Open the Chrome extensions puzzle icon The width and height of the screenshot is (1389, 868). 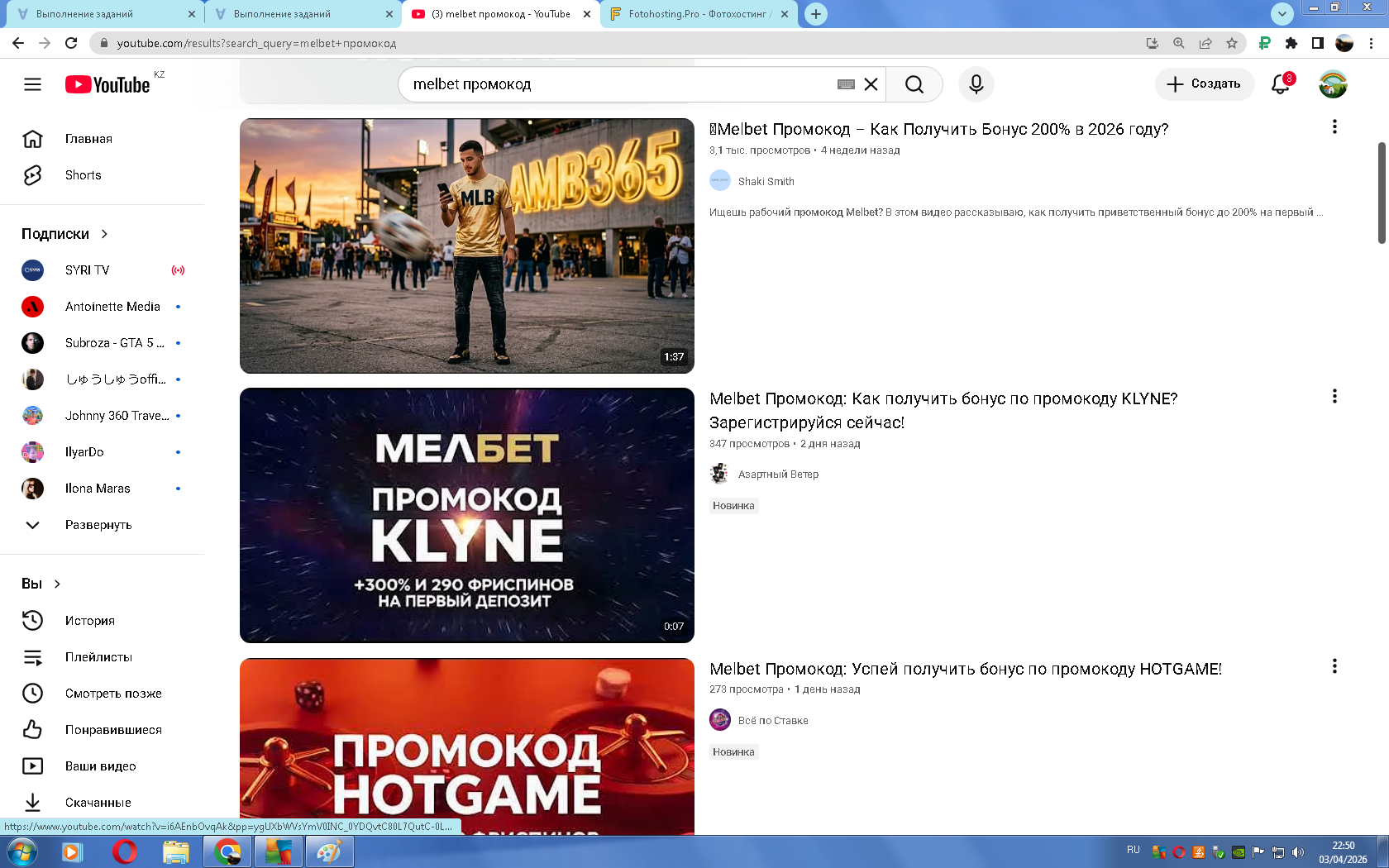pyautogui.click(x=1291, y=43)
